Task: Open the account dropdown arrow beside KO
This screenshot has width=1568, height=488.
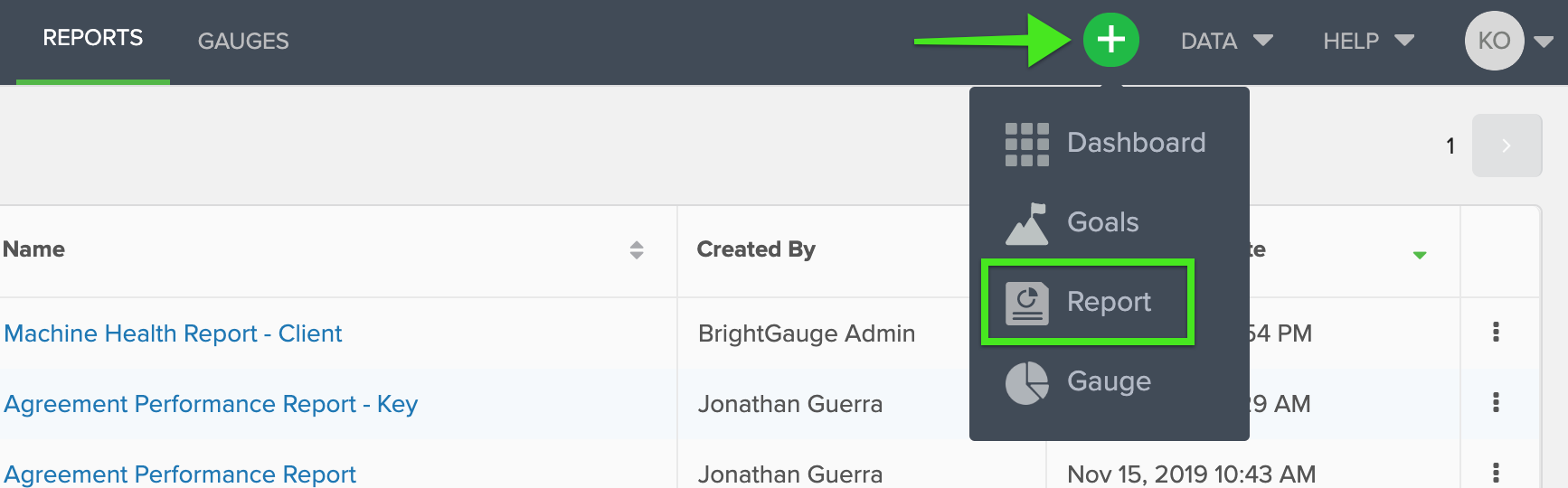Action: click(x=1544, y=42)
